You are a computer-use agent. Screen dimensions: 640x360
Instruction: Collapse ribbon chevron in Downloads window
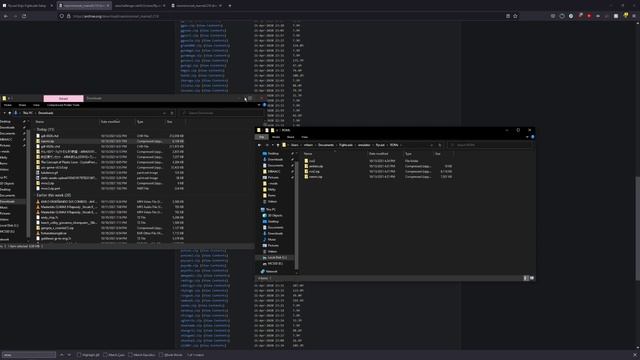[259, 105]
